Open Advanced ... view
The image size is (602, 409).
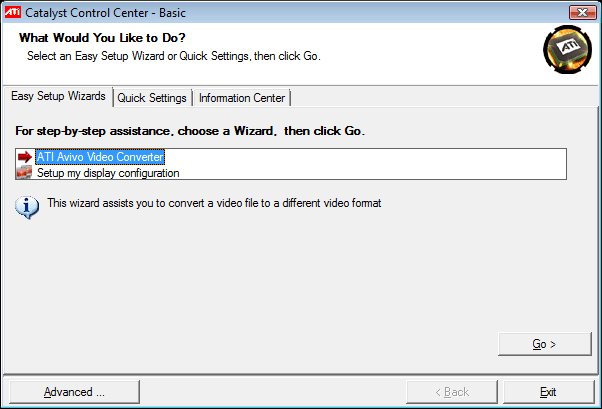coord(74,392)
